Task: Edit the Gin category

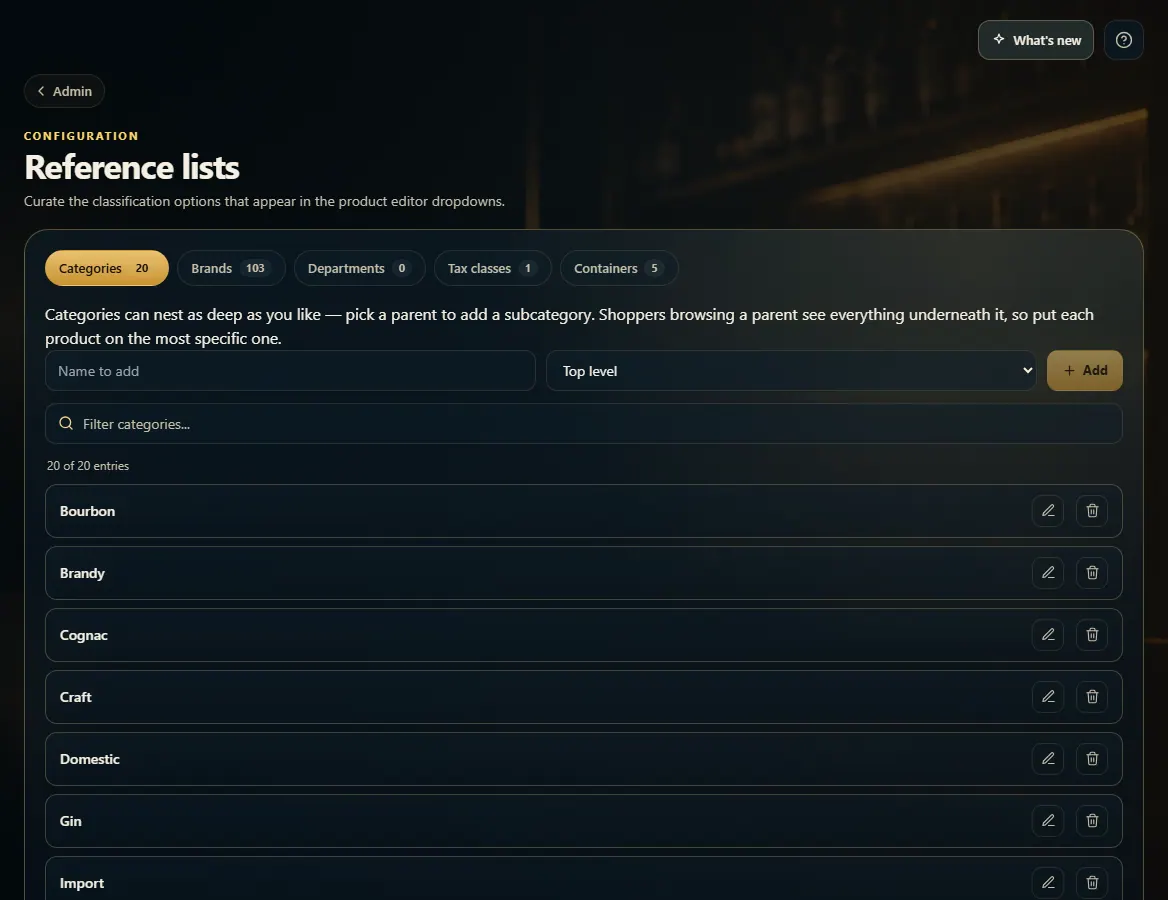Action: pos(1047,820)
